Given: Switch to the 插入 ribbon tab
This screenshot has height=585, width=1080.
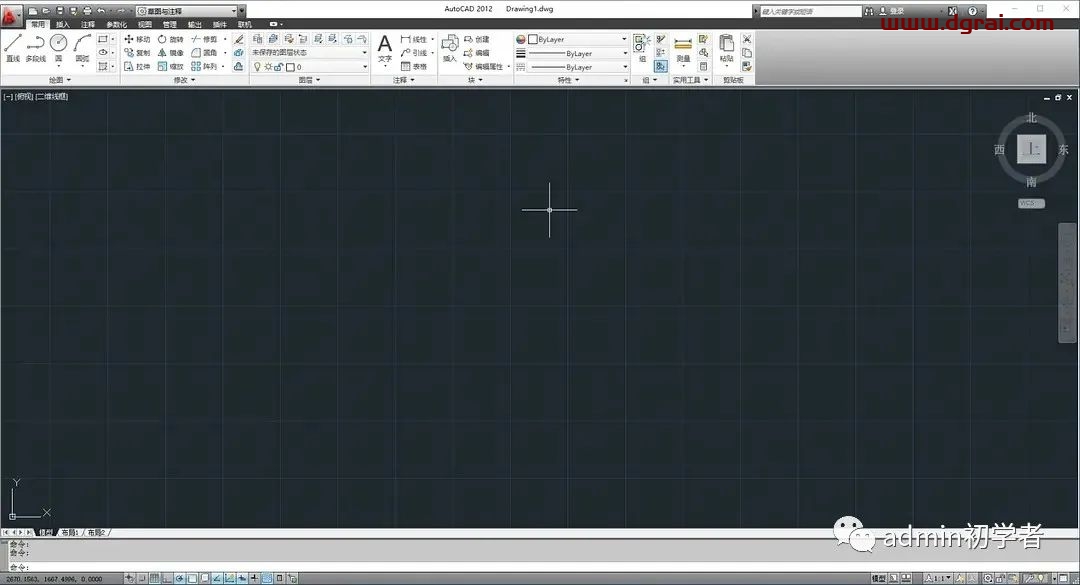Looking at the screenshot, I should tap(63, 24).
